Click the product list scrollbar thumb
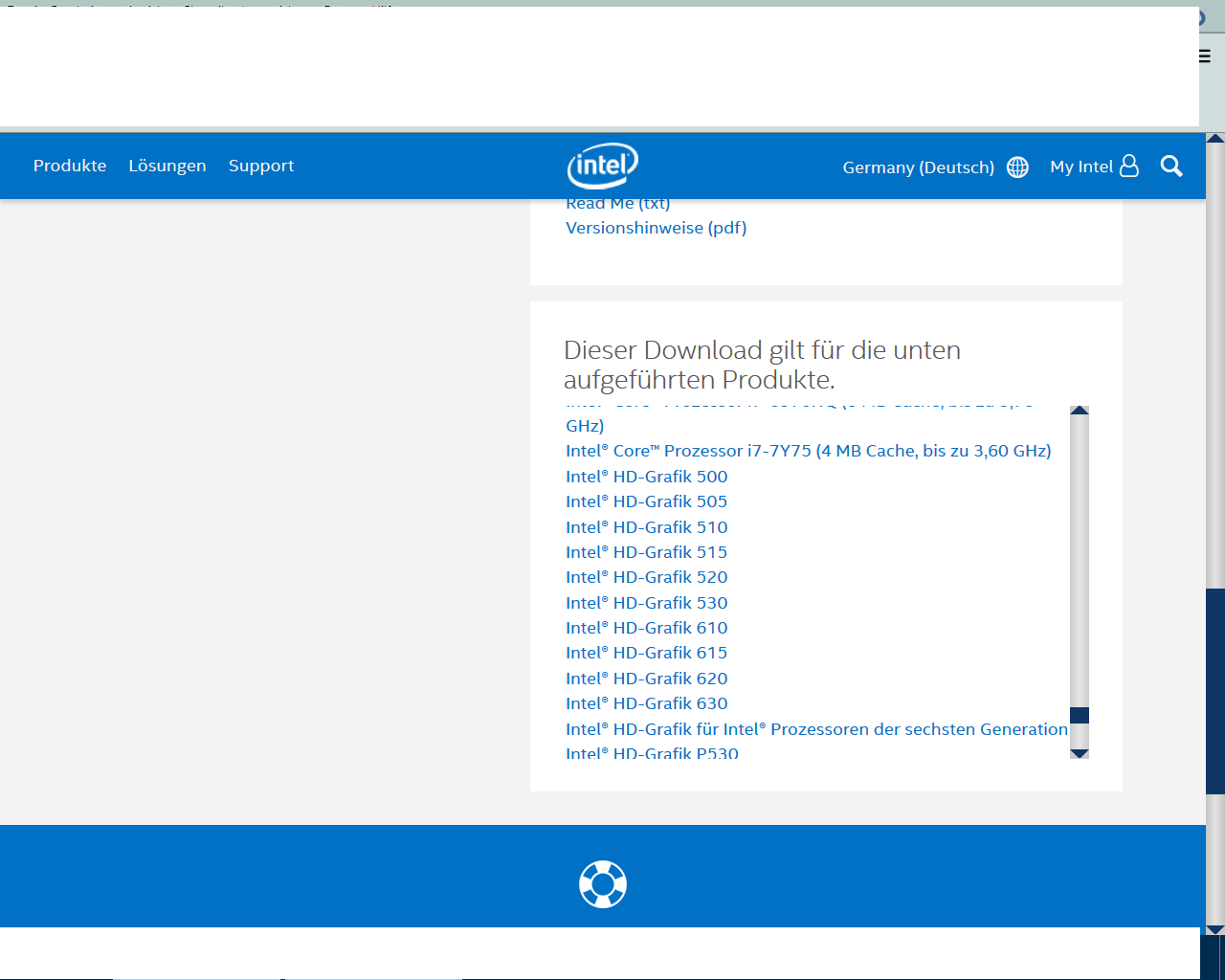Viewport: 1225px width, 980px height. (1080, 716)
